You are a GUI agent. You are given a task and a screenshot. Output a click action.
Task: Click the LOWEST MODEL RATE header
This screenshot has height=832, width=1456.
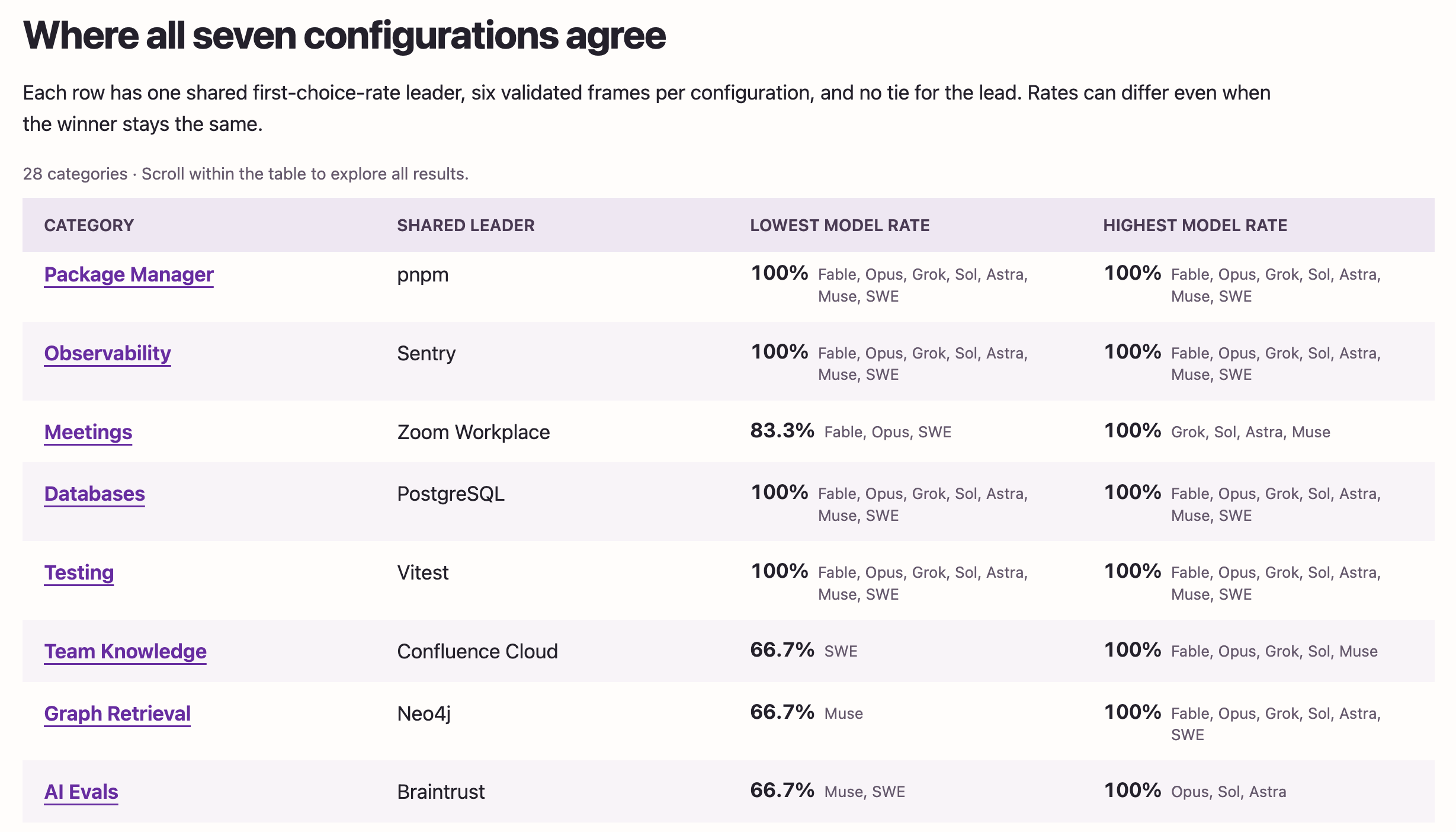(x=839, y=225)
